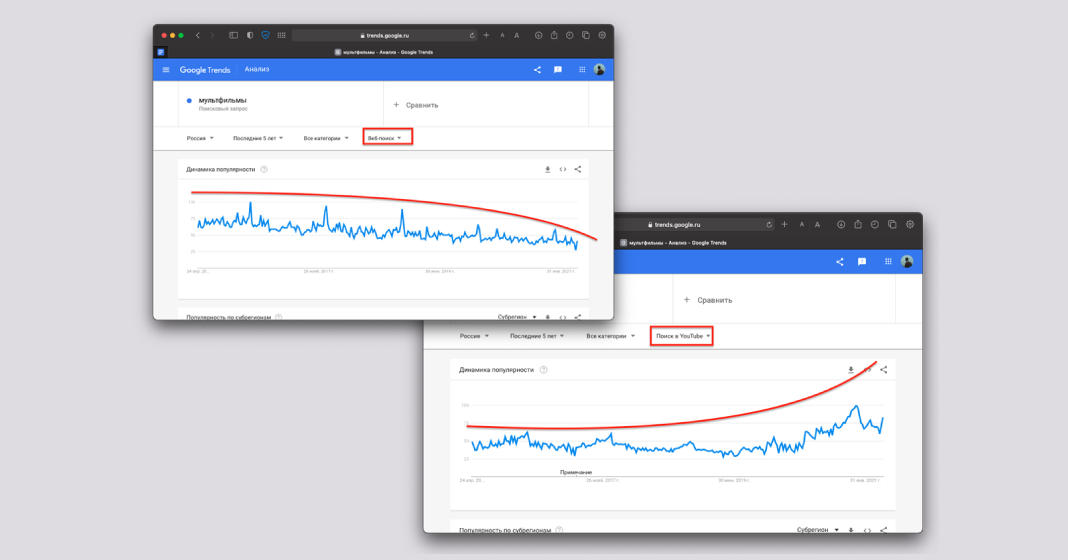
Task: Focus the front window address bar trends.google.ru
Action: [385, 35]
